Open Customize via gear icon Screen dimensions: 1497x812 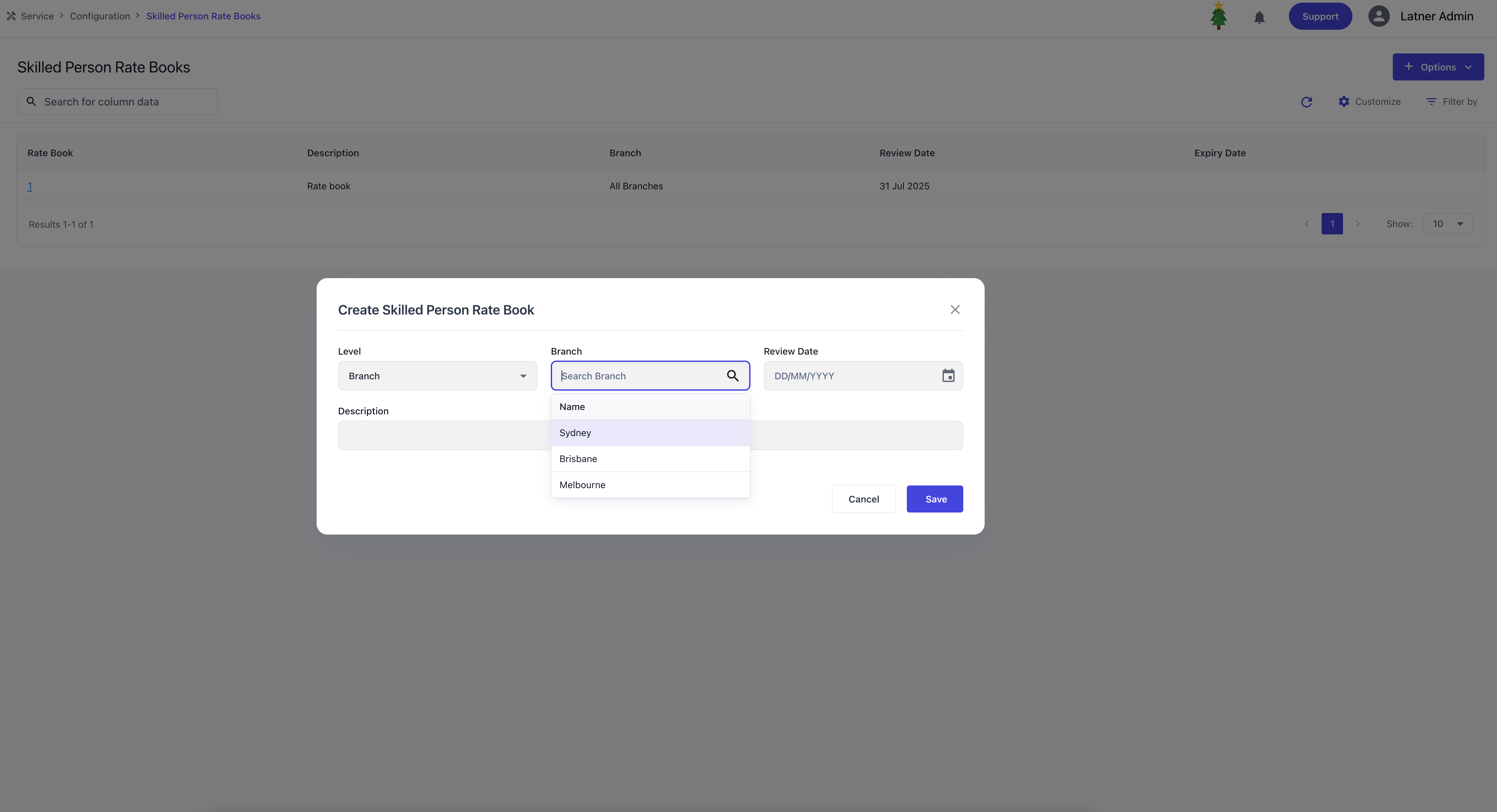pos(1344,101)
